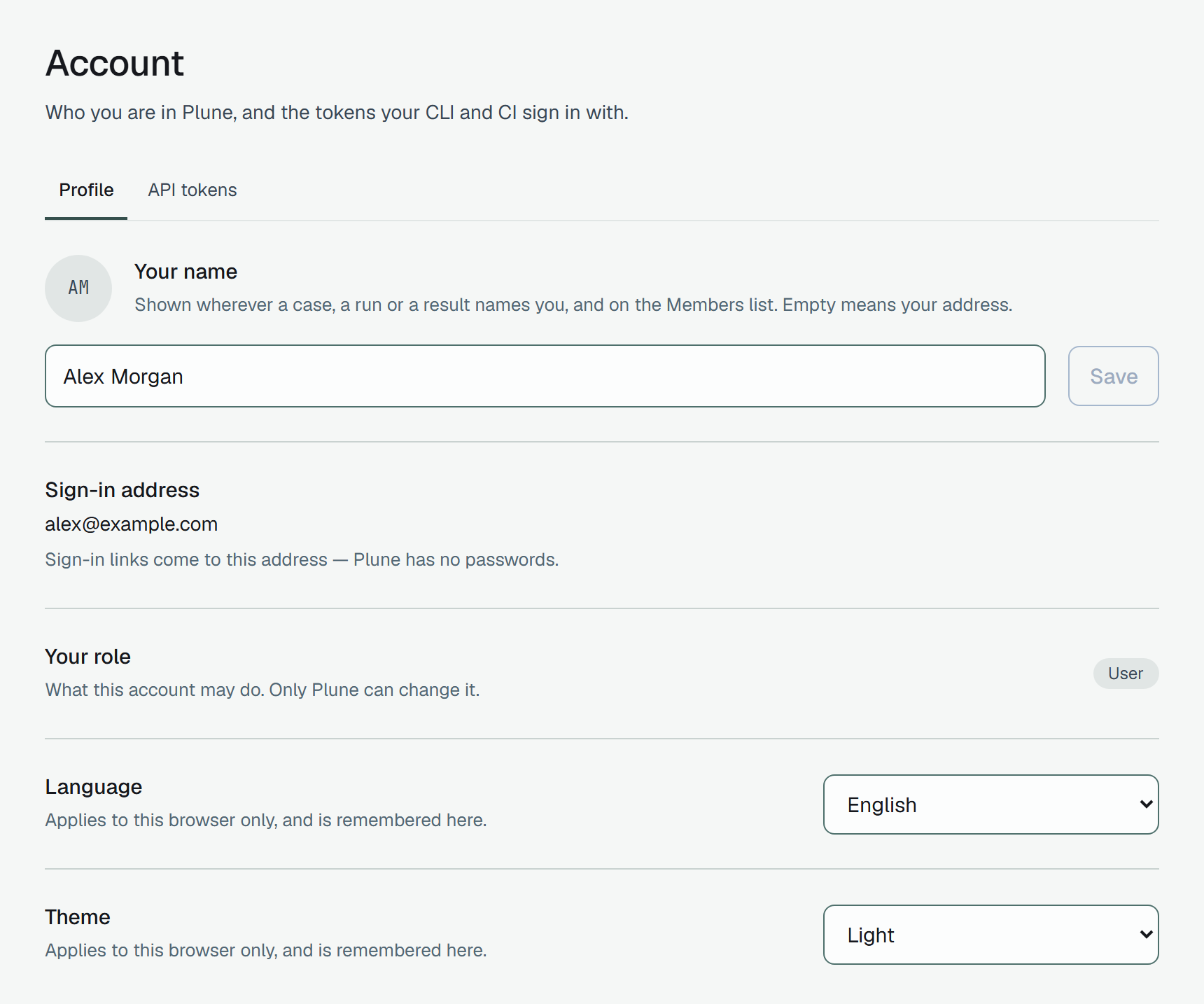The height and width of the screenshot is (1004, 1204).
Task: Select the Profile tab
Action: pos(86,190)
